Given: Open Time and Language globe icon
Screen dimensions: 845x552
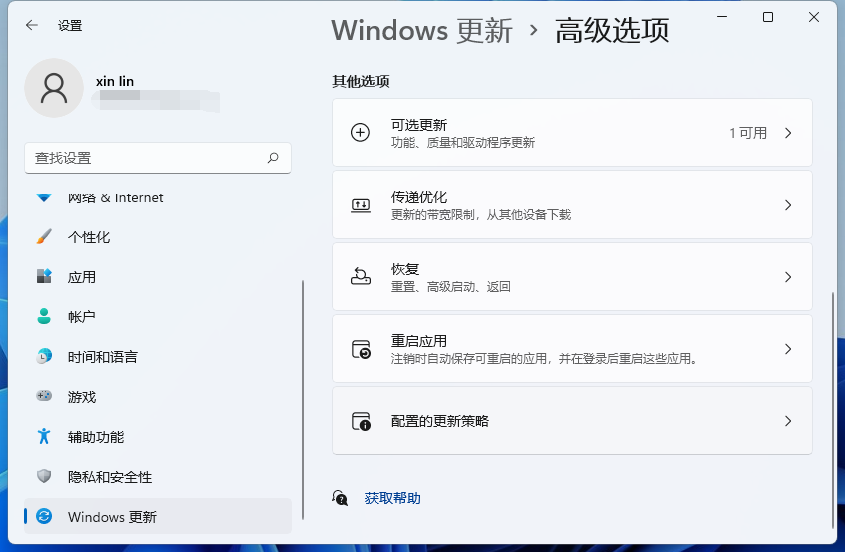Looking at the screenshot, I should coord(44,357).
